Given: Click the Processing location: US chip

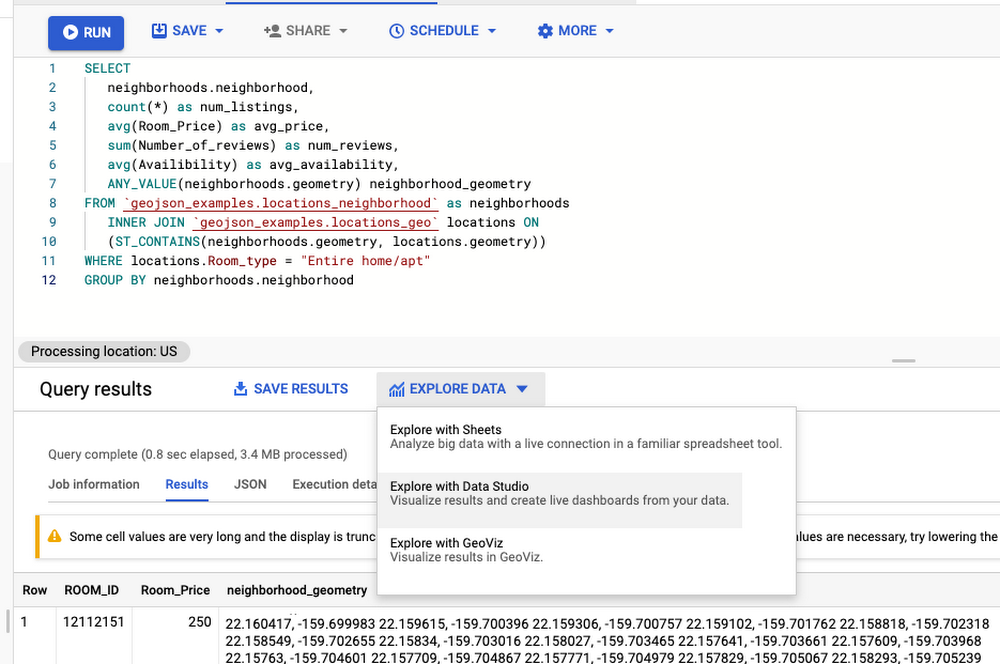Looking at the screenshot, I should pyautogui.click(x=104, y=351).
